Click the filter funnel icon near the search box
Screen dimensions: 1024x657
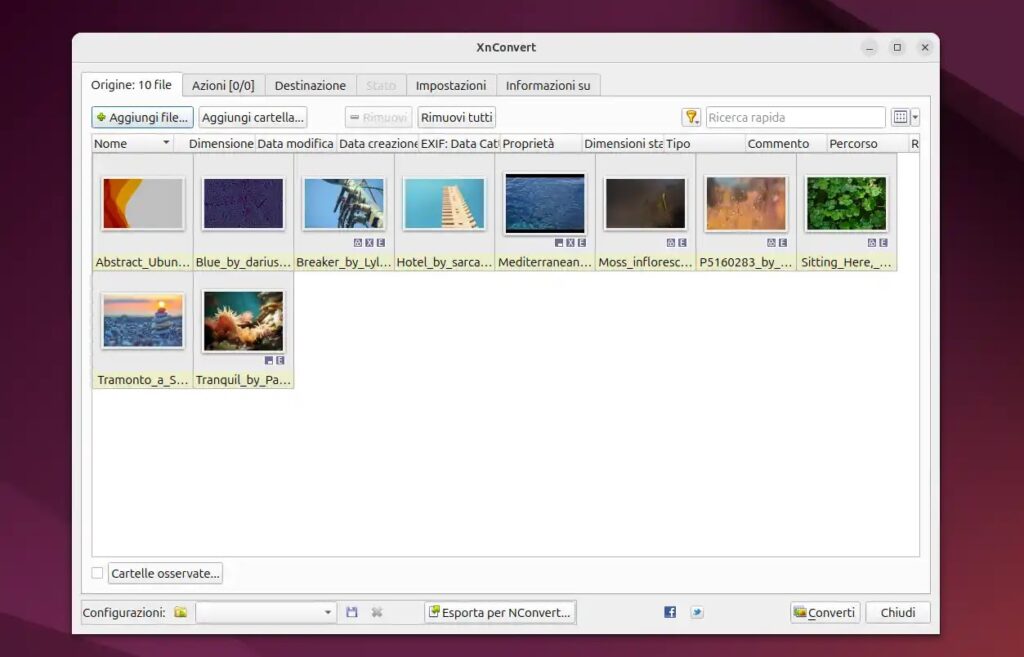pyautogui.click(x=691, y=117)
